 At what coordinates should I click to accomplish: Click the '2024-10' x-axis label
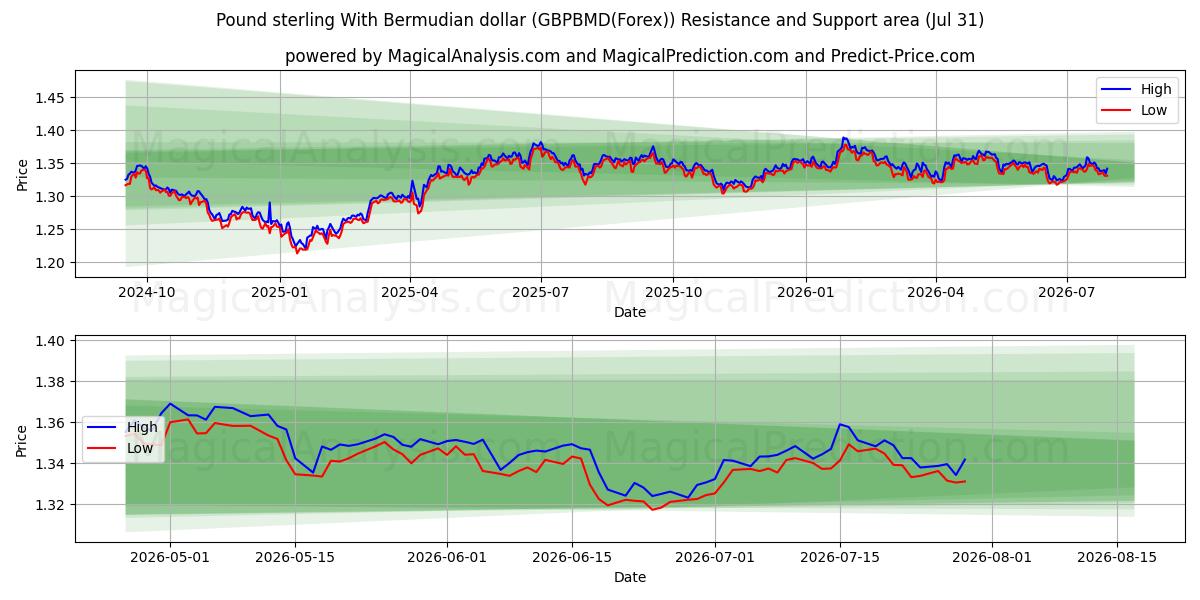pos(147,293)
